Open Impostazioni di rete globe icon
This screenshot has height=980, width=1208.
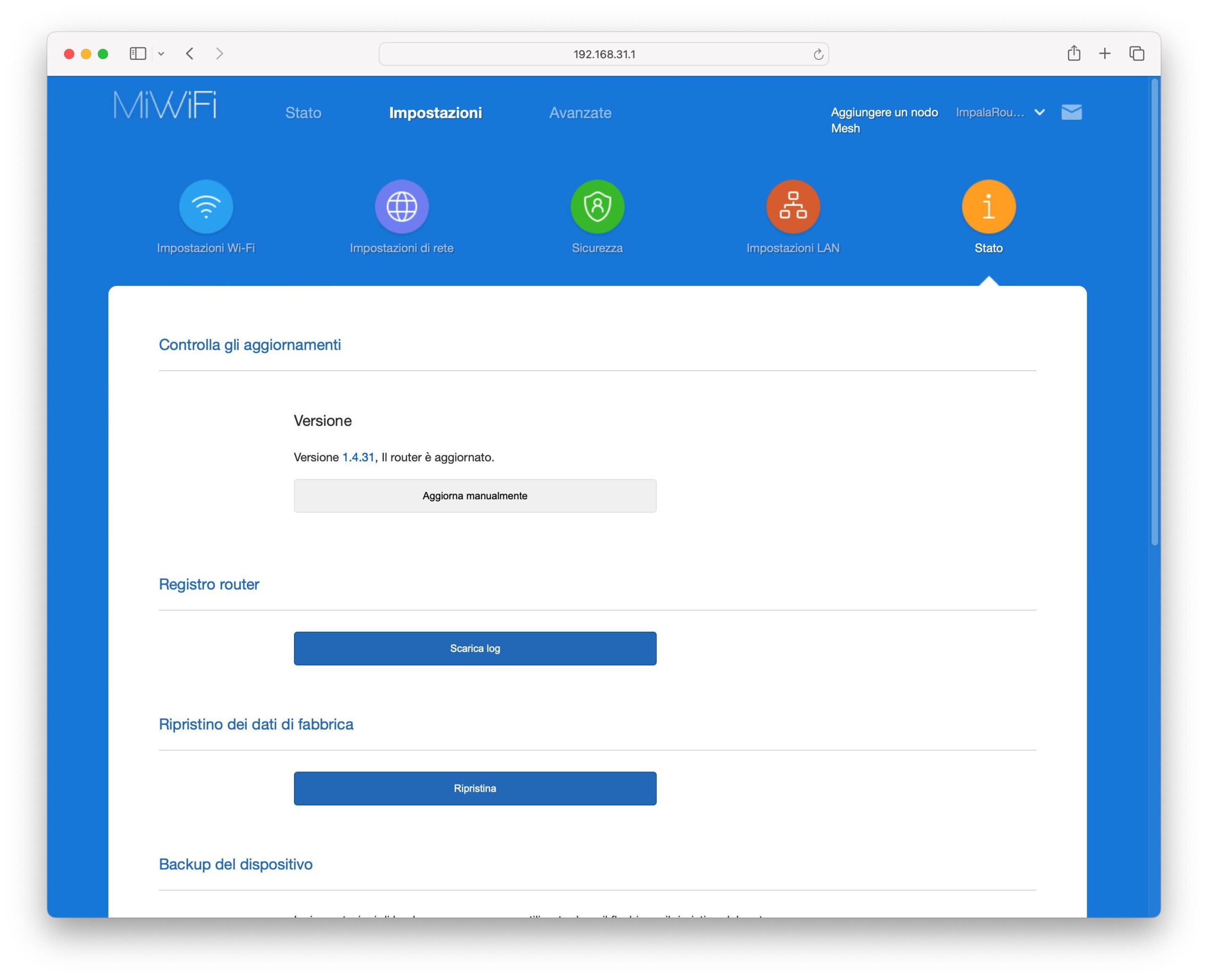[402, 207]
